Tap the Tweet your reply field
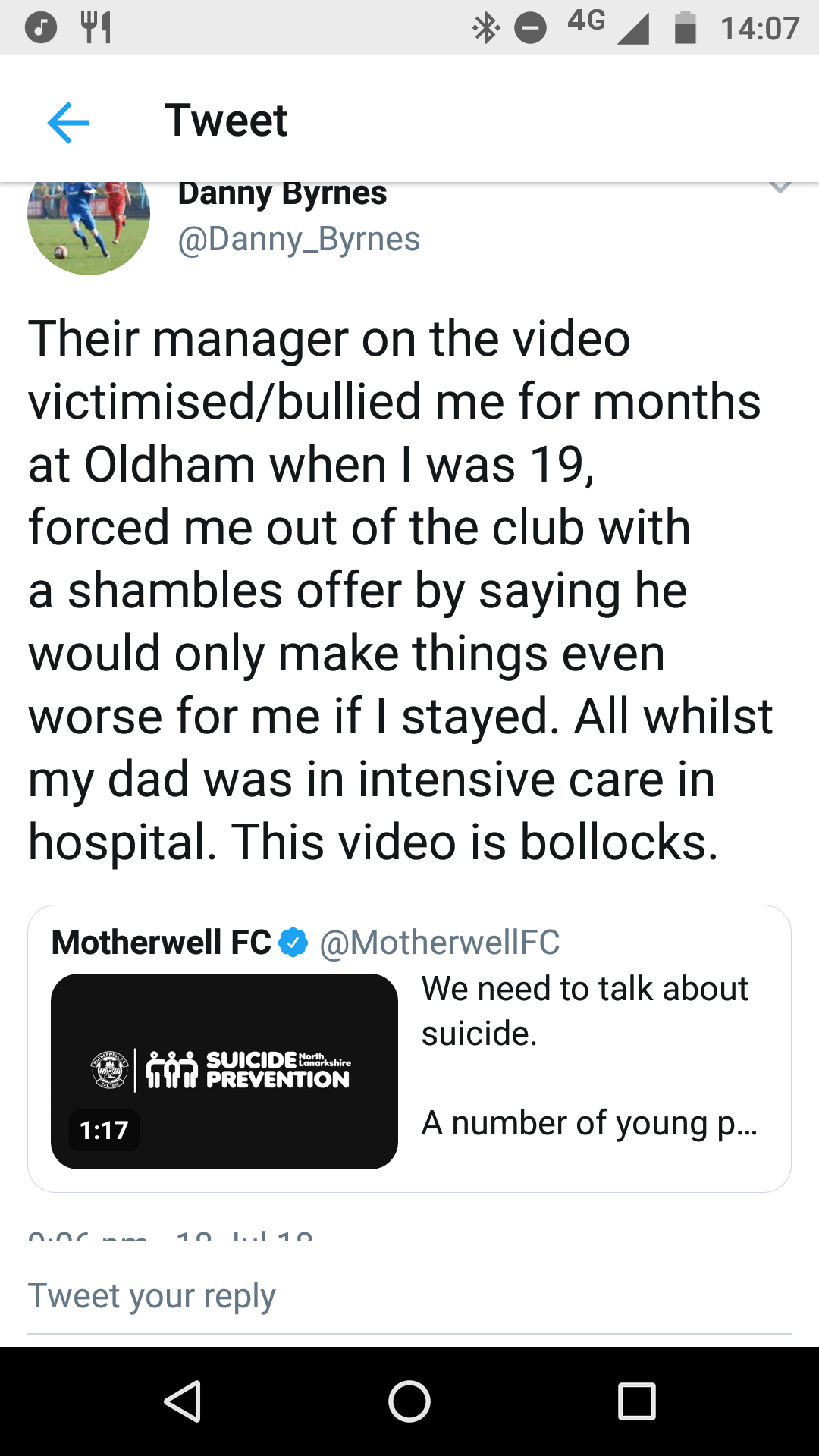The height and width of the screenshot is (1456, 819). (x=409, y=1296)
